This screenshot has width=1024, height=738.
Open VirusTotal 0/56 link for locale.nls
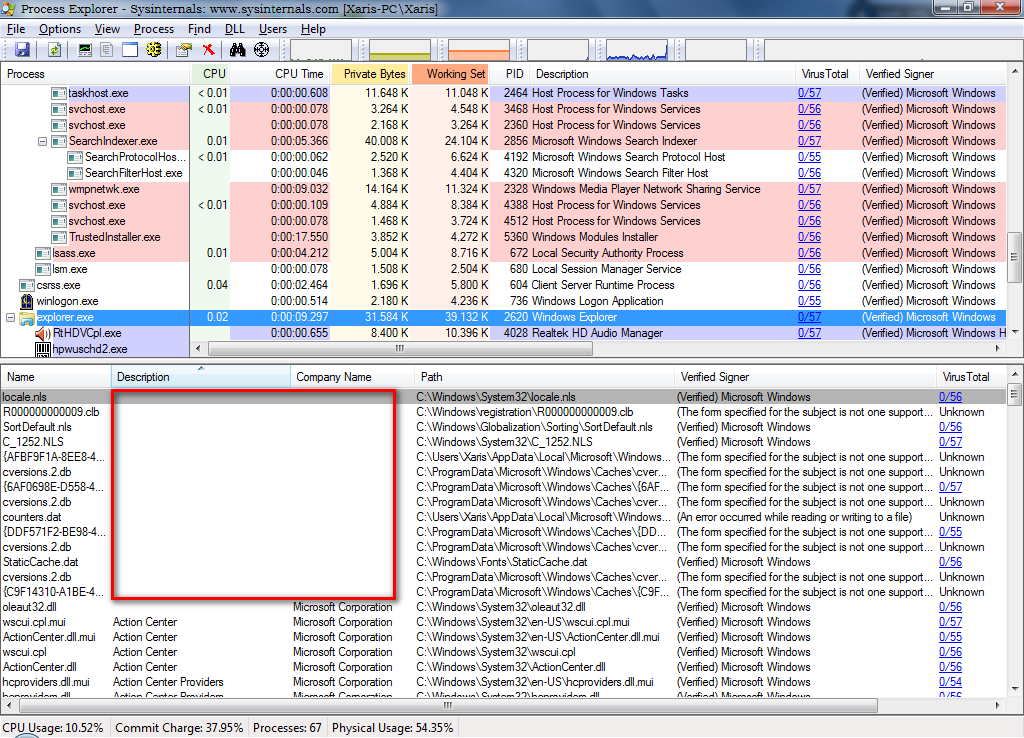point(950,397)
